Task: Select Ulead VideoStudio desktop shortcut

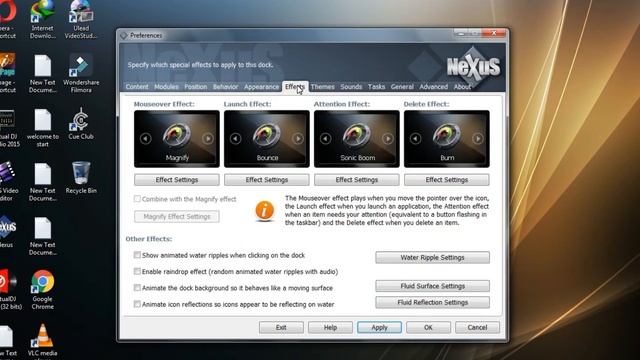Action: pos(81,20)
